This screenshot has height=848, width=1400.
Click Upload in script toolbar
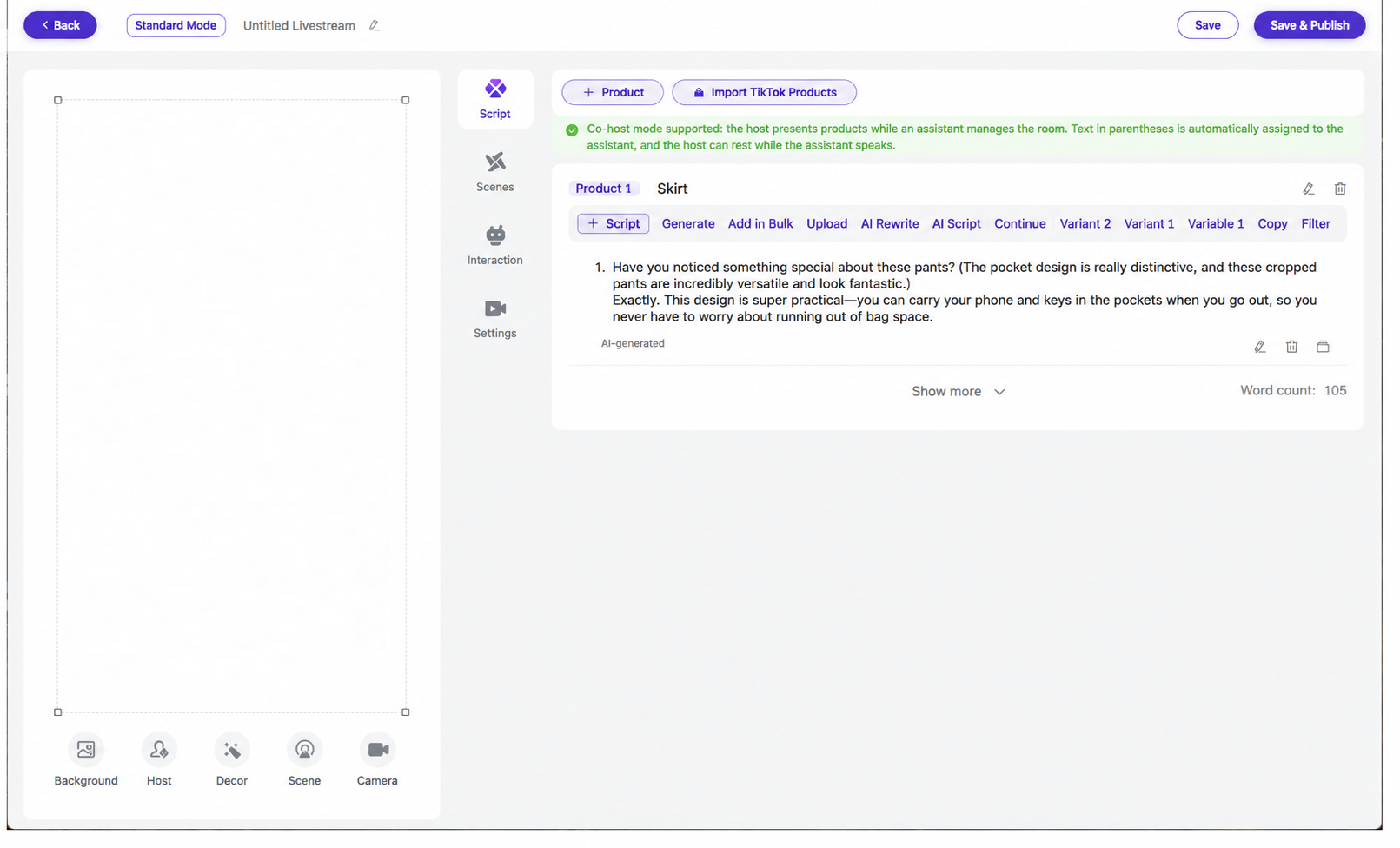click(x=826, y=223)
